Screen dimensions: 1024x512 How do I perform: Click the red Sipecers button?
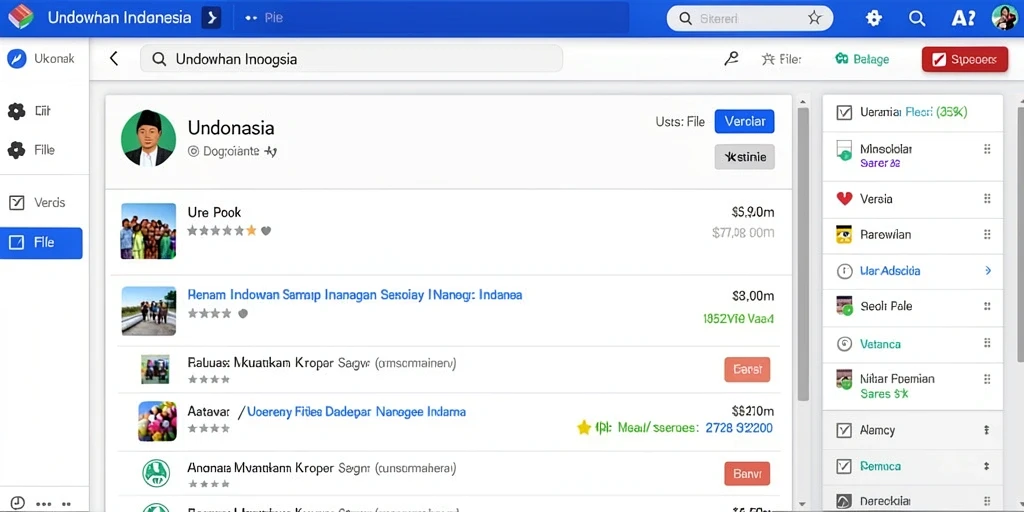point(965,59)
